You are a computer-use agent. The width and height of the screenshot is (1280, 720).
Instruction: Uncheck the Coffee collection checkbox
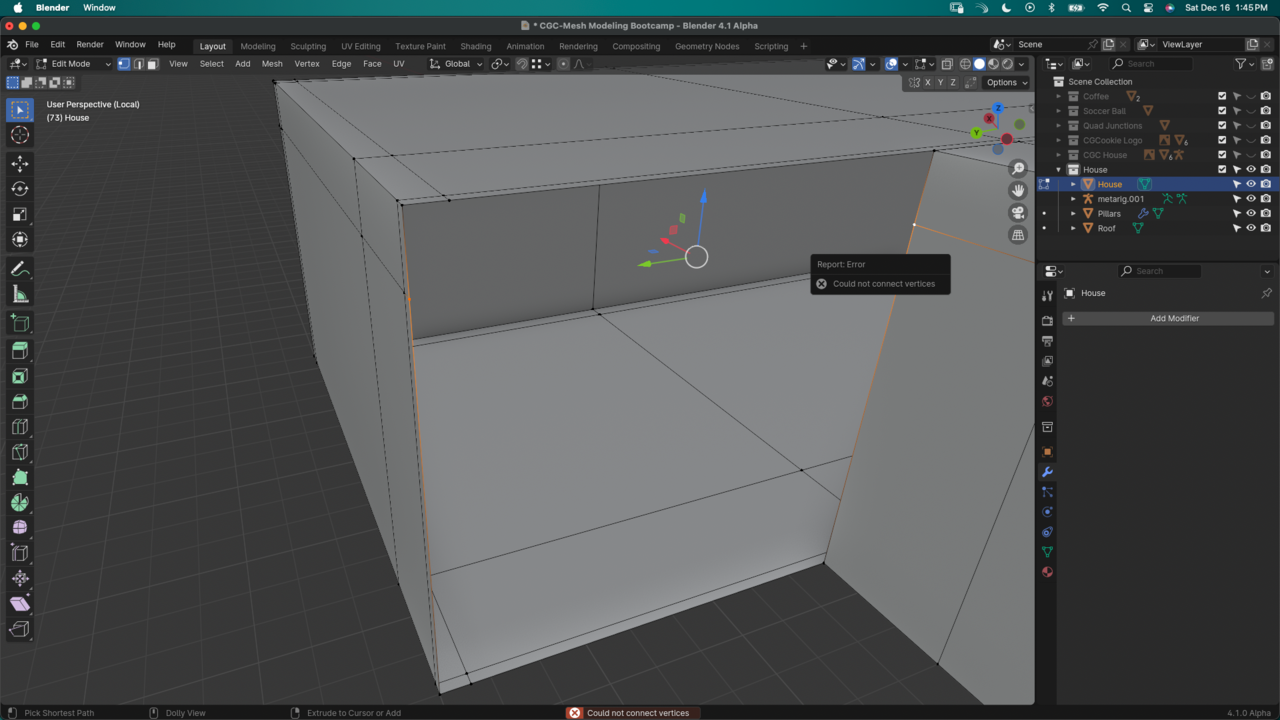1222,97
